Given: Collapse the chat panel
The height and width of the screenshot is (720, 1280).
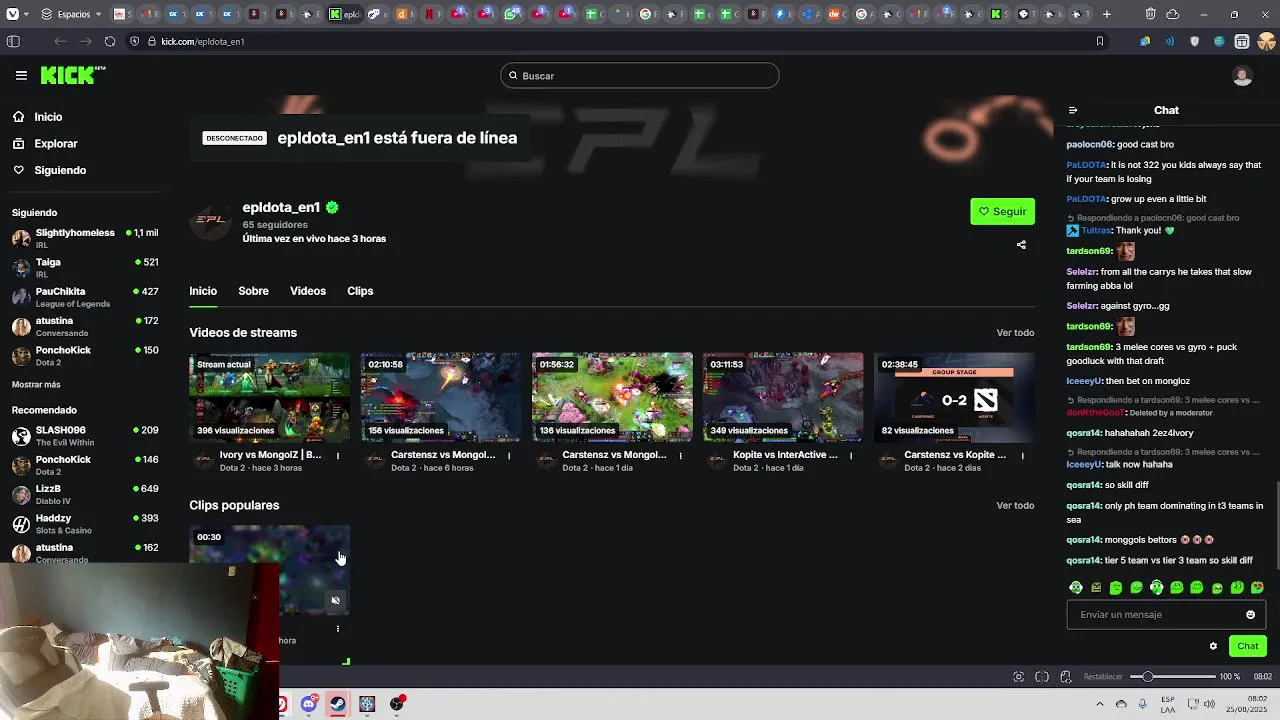Looking at the screenshot, I should tap(1073, 110).
